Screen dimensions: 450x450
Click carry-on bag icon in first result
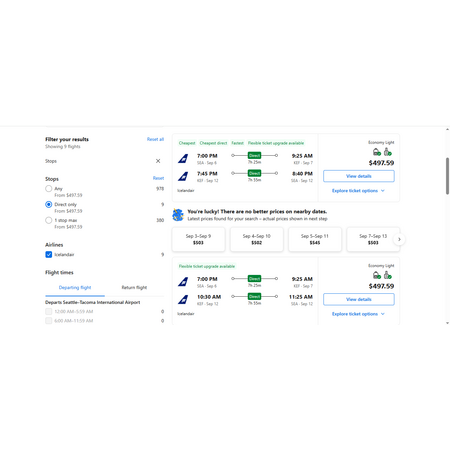(x=387, y=152)
